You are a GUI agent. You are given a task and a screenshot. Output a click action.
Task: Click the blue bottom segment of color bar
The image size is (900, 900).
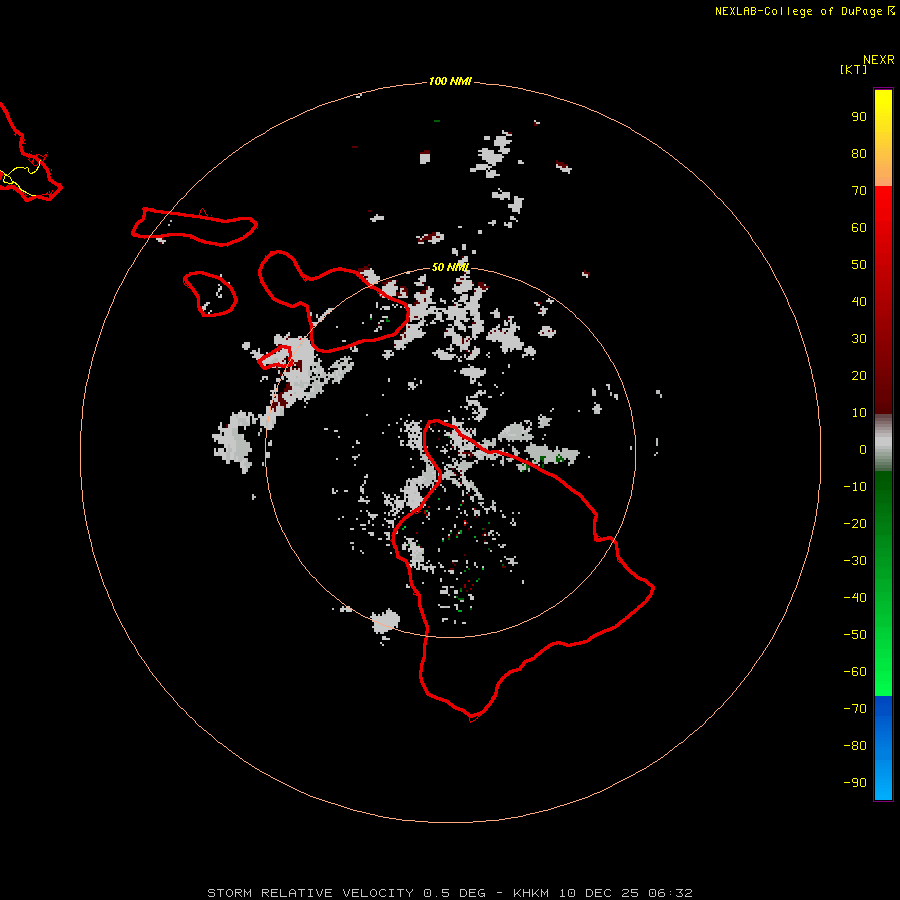click(x=883, y=748)
